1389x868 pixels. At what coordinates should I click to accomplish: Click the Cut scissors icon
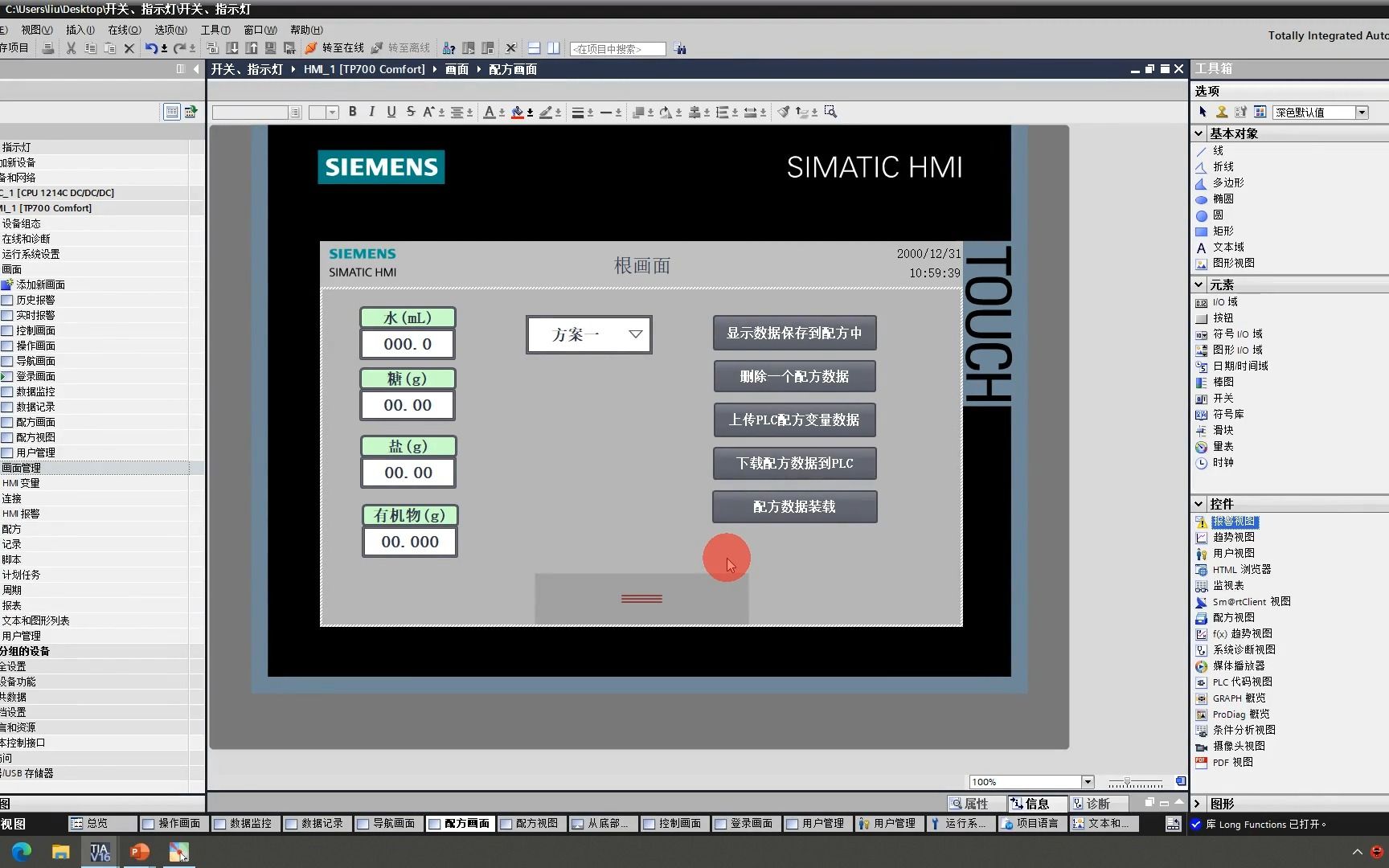tap(71, 48)
